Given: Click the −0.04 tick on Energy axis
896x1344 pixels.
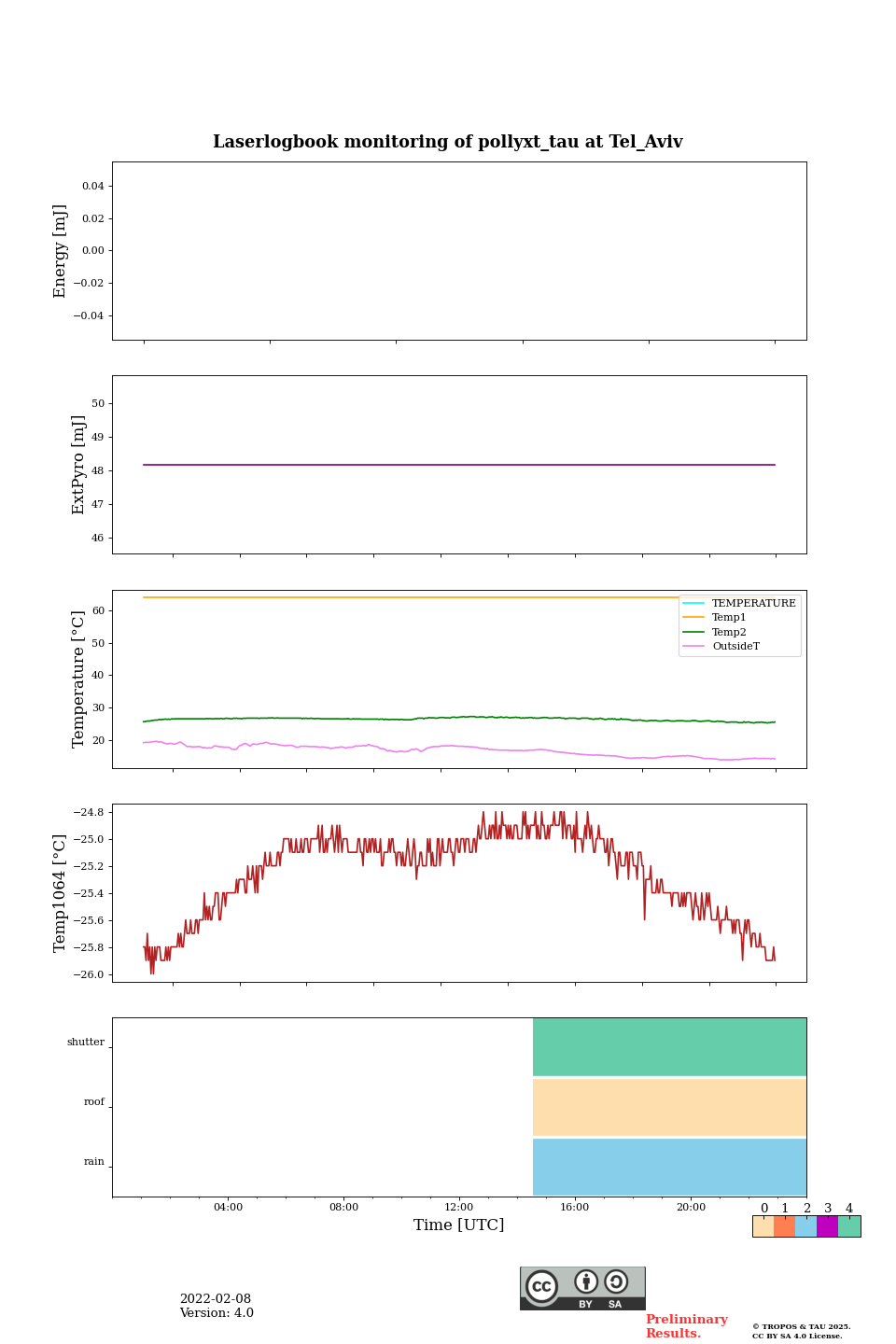Looking at the screenshot, I should (90, 316).
